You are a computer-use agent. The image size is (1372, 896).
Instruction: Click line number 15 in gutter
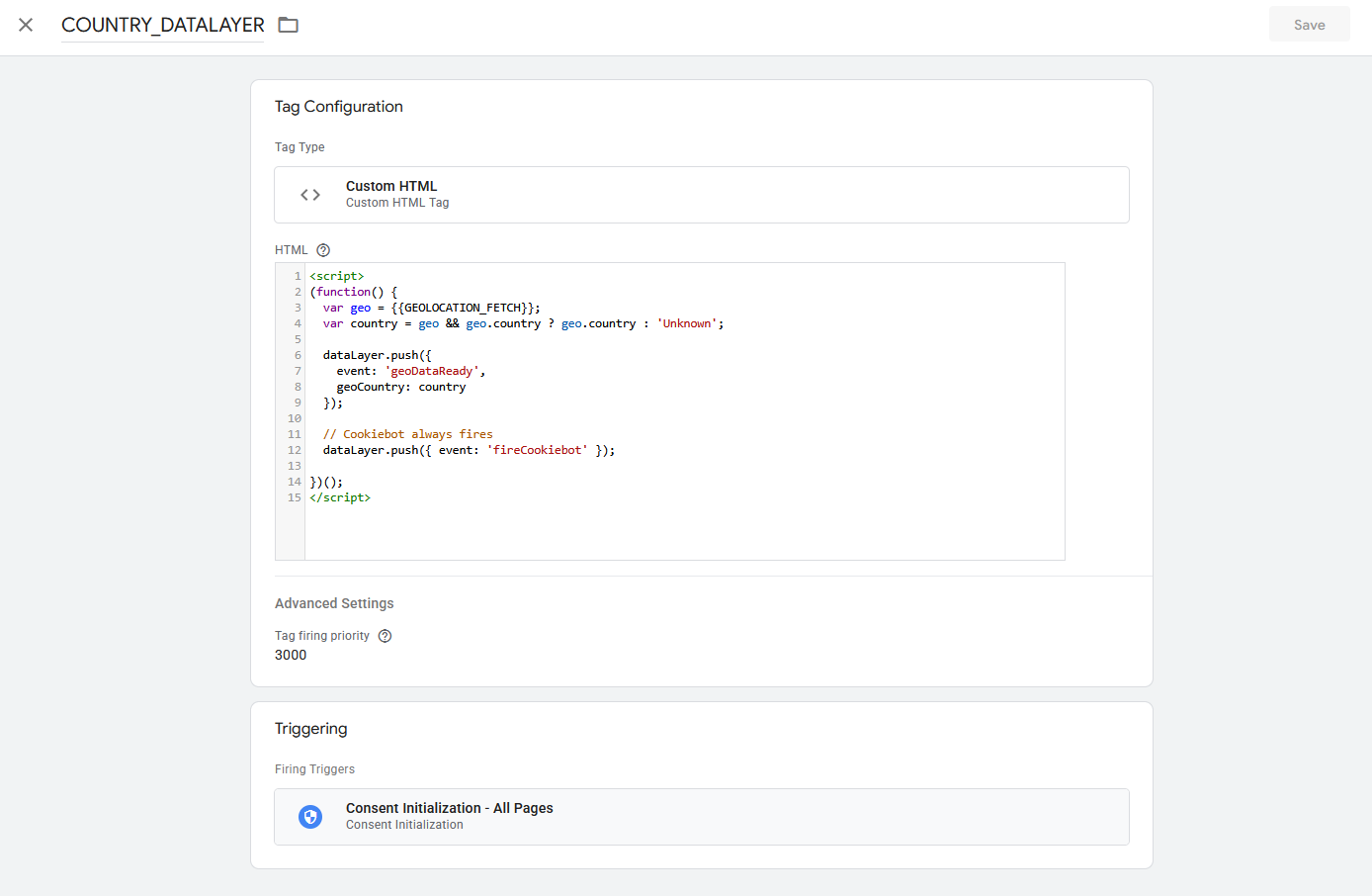click(295, 497)
